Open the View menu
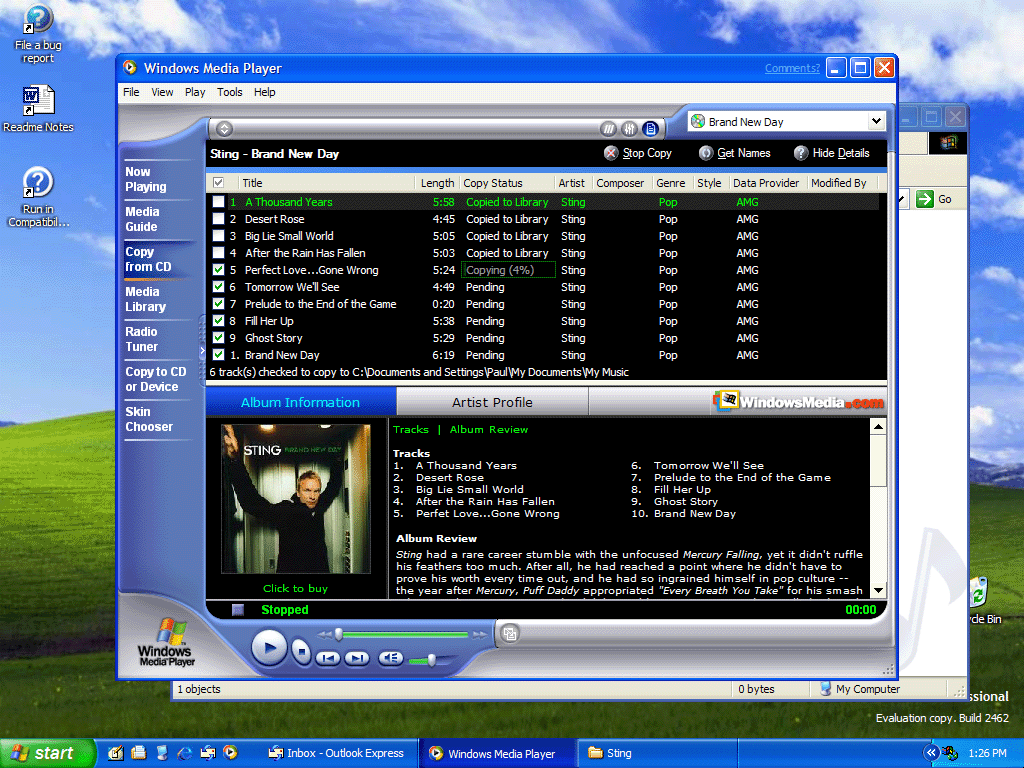Image resolution: width=1024 pixels, height=768 pixels. pyautogui.click(x=162, y=92)
